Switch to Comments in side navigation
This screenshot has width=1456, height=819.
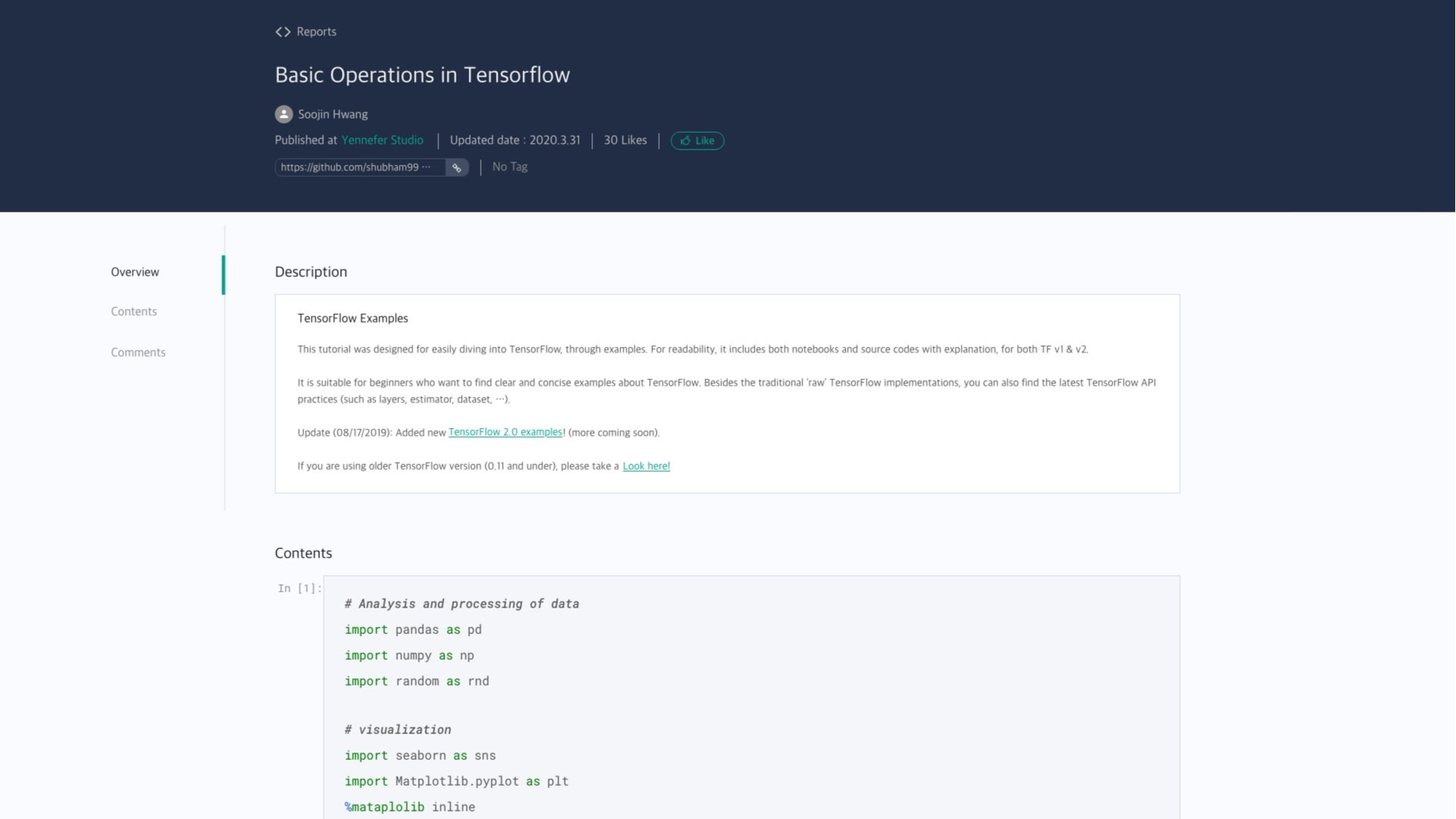coord(138,353)
